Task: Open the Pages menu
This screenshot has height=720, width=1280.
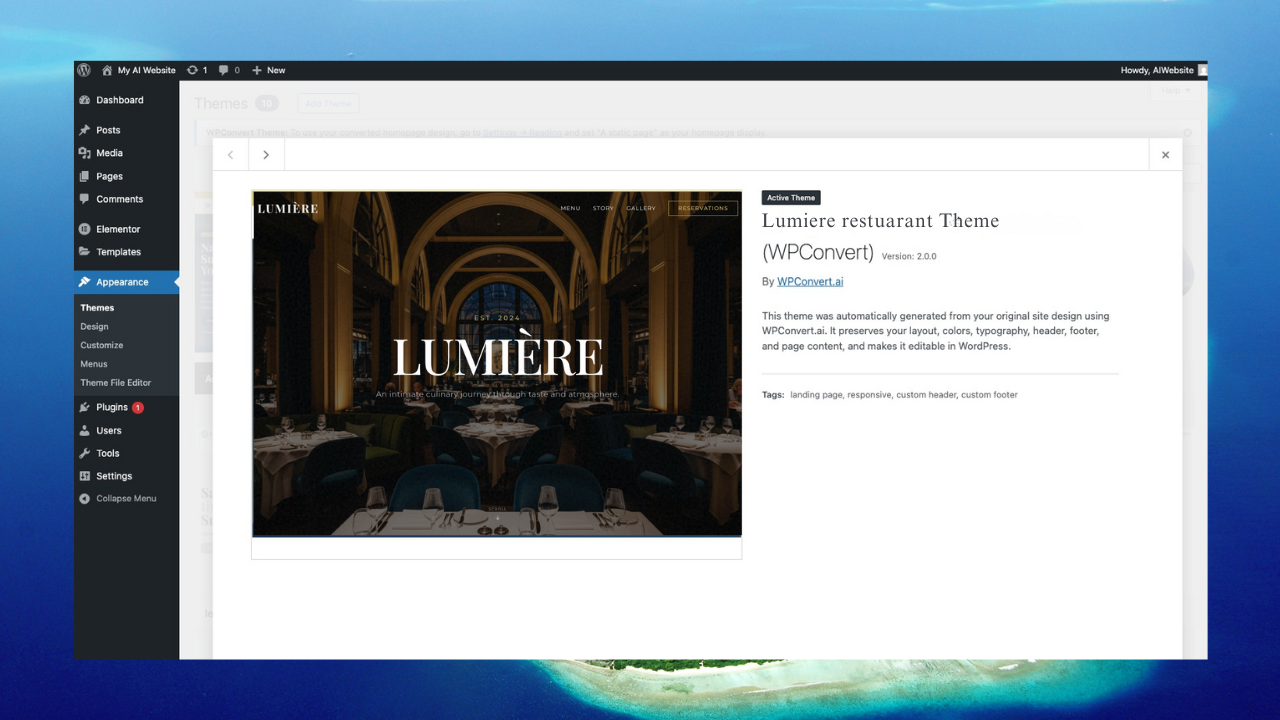Action: pos(126,176)
